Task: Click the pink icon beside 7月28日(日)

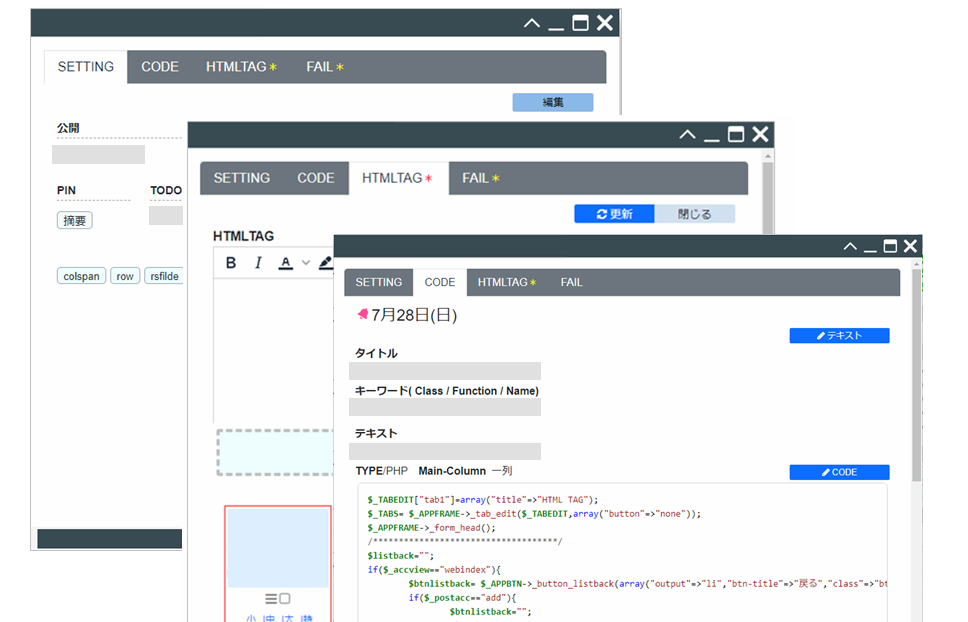Action: coord(362,315)
